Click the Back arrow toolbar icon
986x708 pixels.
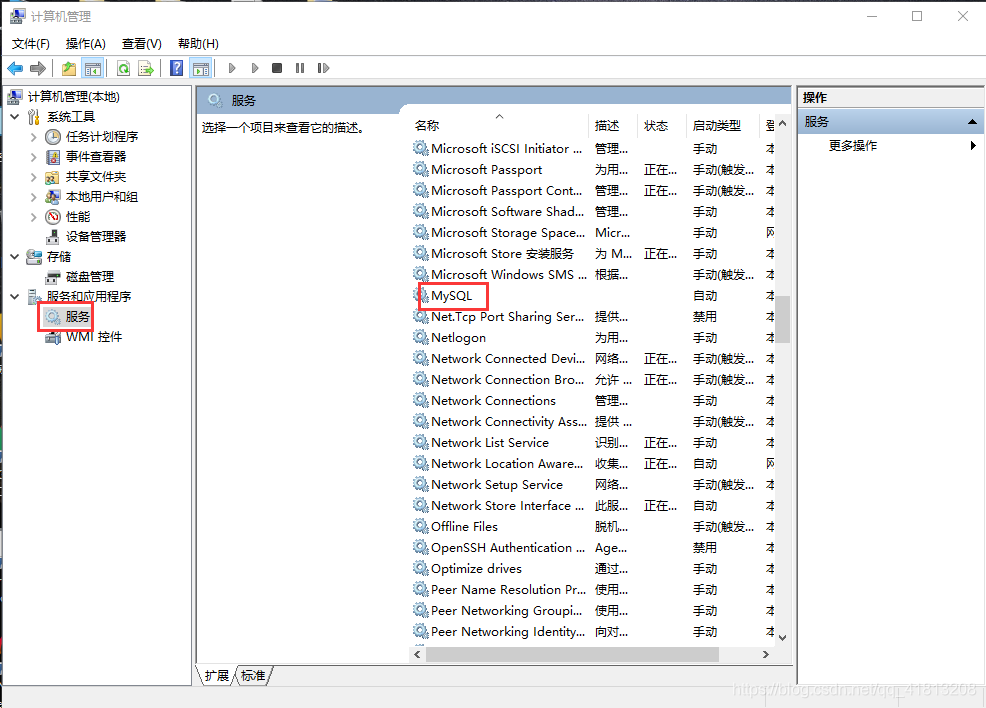click(15, 68)
